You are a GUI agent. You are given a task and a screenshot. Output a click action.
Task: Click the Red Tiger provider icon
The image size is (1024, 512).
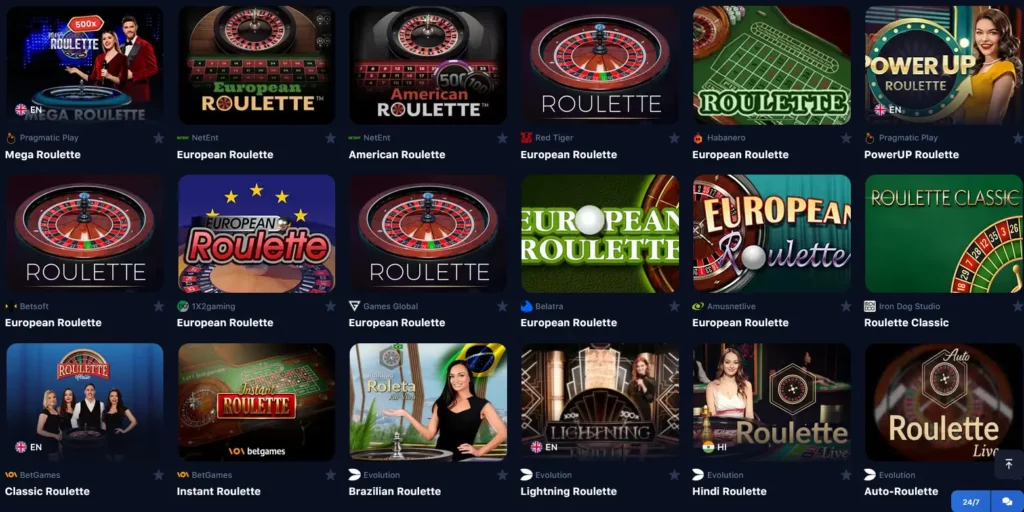tap(526, 138)
